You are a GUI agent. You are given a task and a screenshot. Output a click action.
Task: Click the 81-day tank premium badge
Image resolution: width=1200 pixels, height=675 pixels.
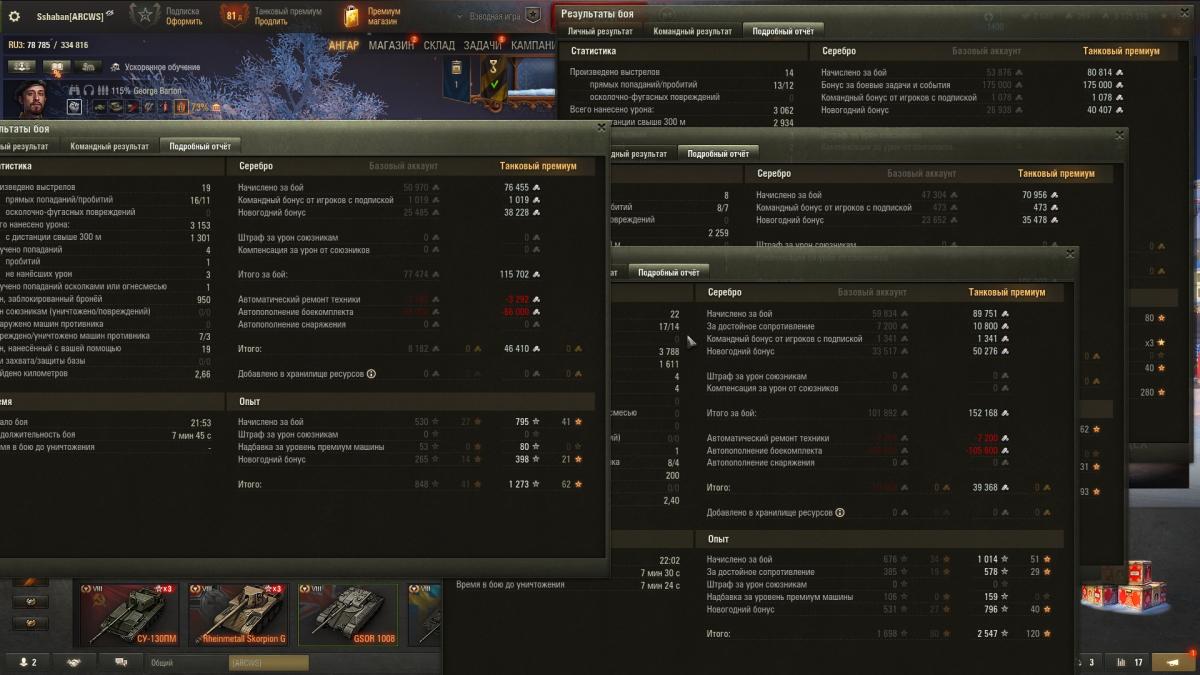(x=234, y=15)
